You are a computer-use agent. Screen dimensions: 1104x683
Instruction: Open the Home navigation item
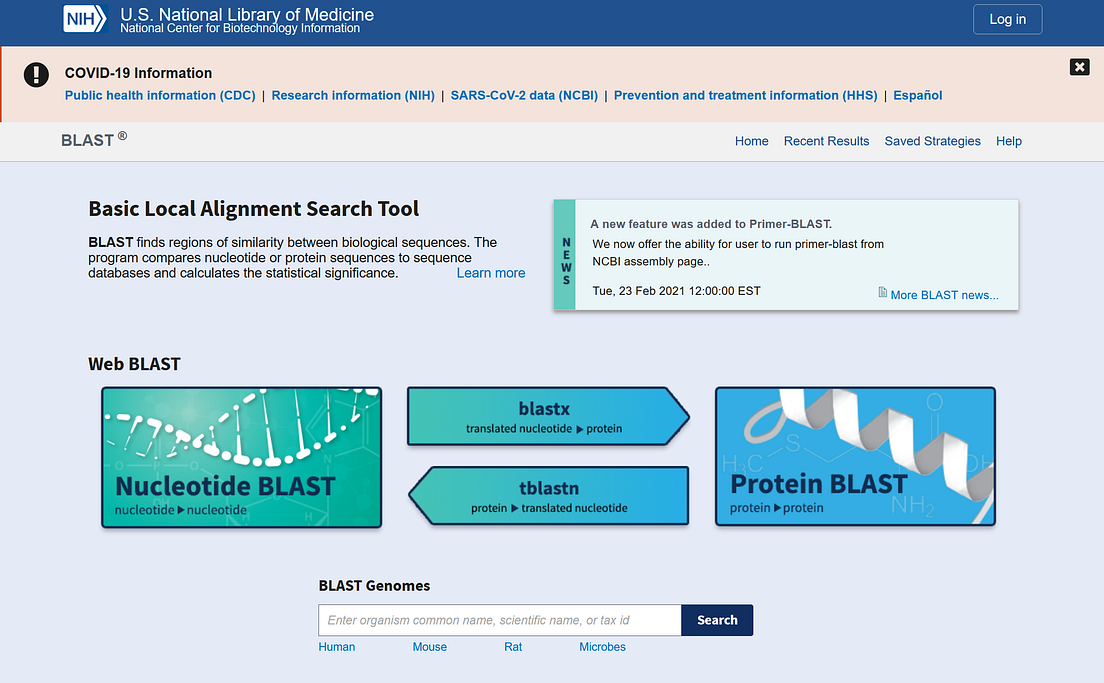point(751,141)
